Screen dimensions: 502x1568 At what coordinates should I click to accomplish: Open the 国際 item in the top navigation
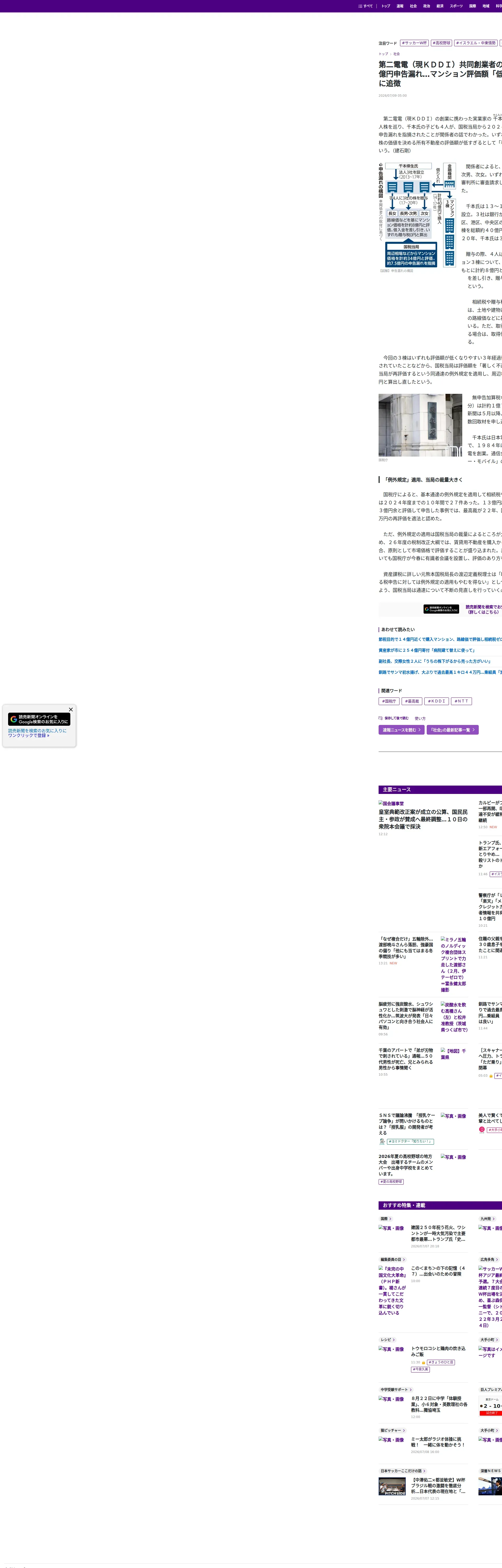[x=473, y=6]
